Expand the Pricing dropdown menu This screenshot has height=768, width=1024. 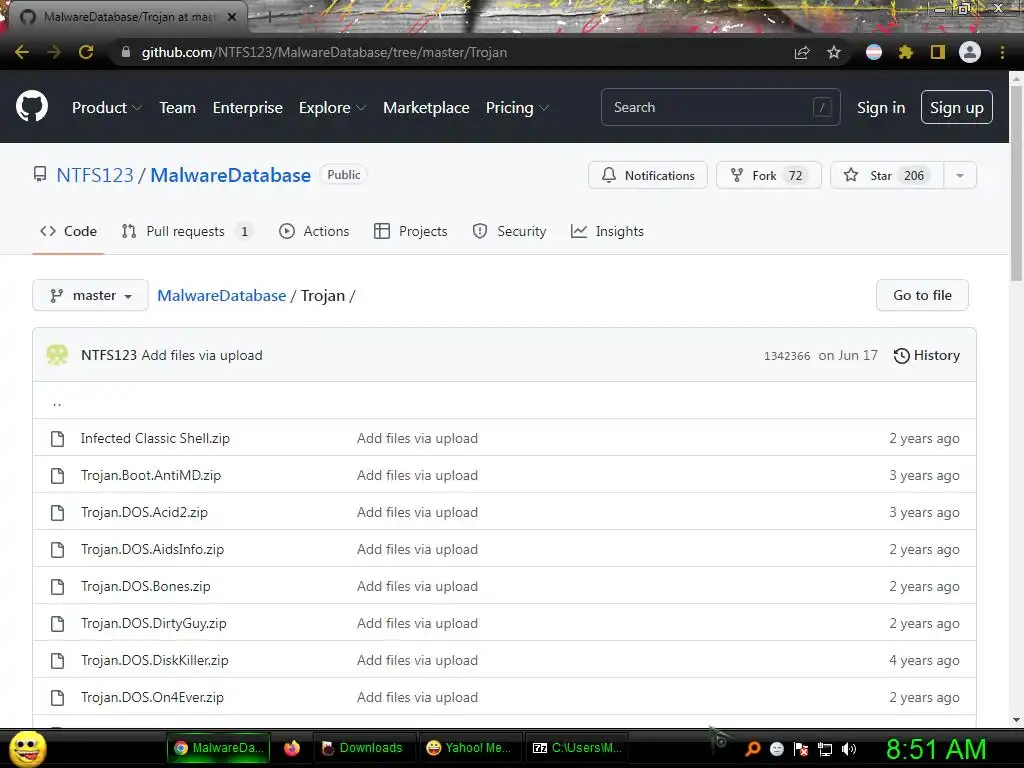coord(517,108)
